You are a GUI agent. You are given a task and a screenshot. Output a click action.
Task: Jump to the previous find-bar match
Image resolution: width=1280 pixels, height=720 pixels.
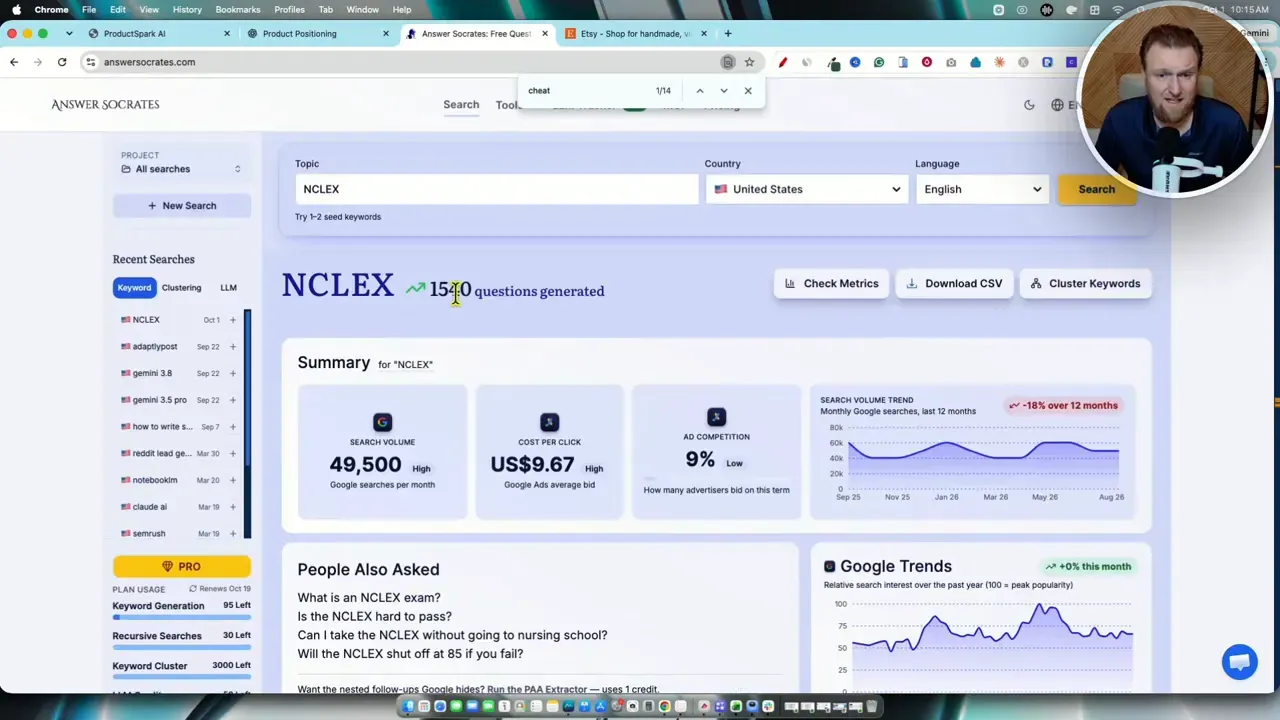[700, 91]
